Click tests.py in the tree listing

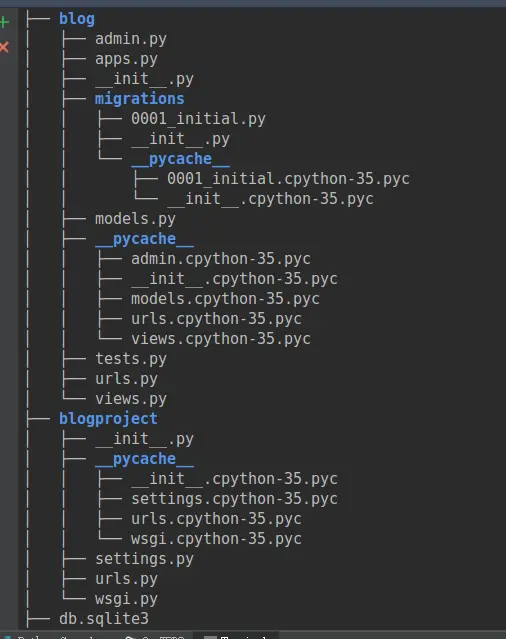131,359
